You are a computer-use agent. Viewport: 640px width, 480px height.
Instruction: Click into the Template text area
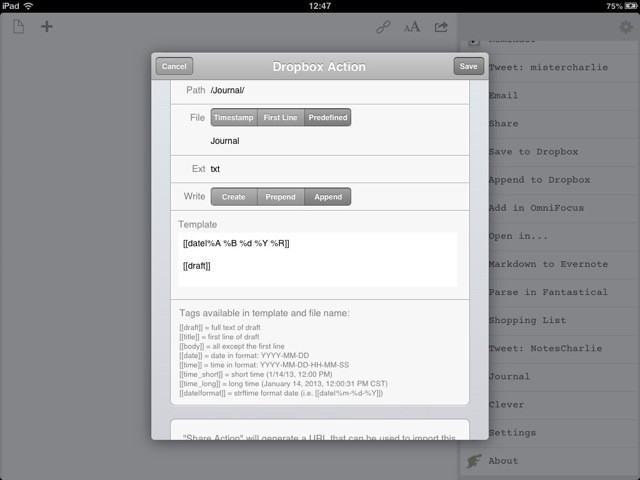click(319, 259)
